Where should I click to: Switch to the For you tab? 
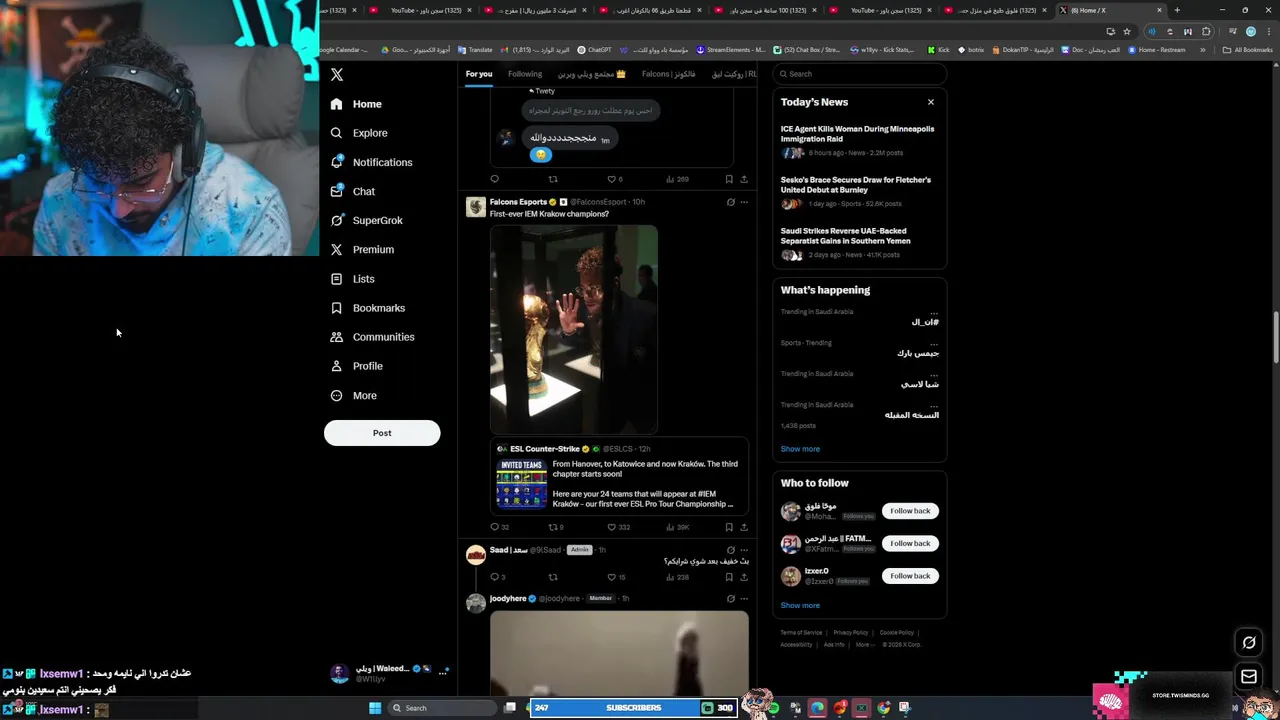coord(479,74)
